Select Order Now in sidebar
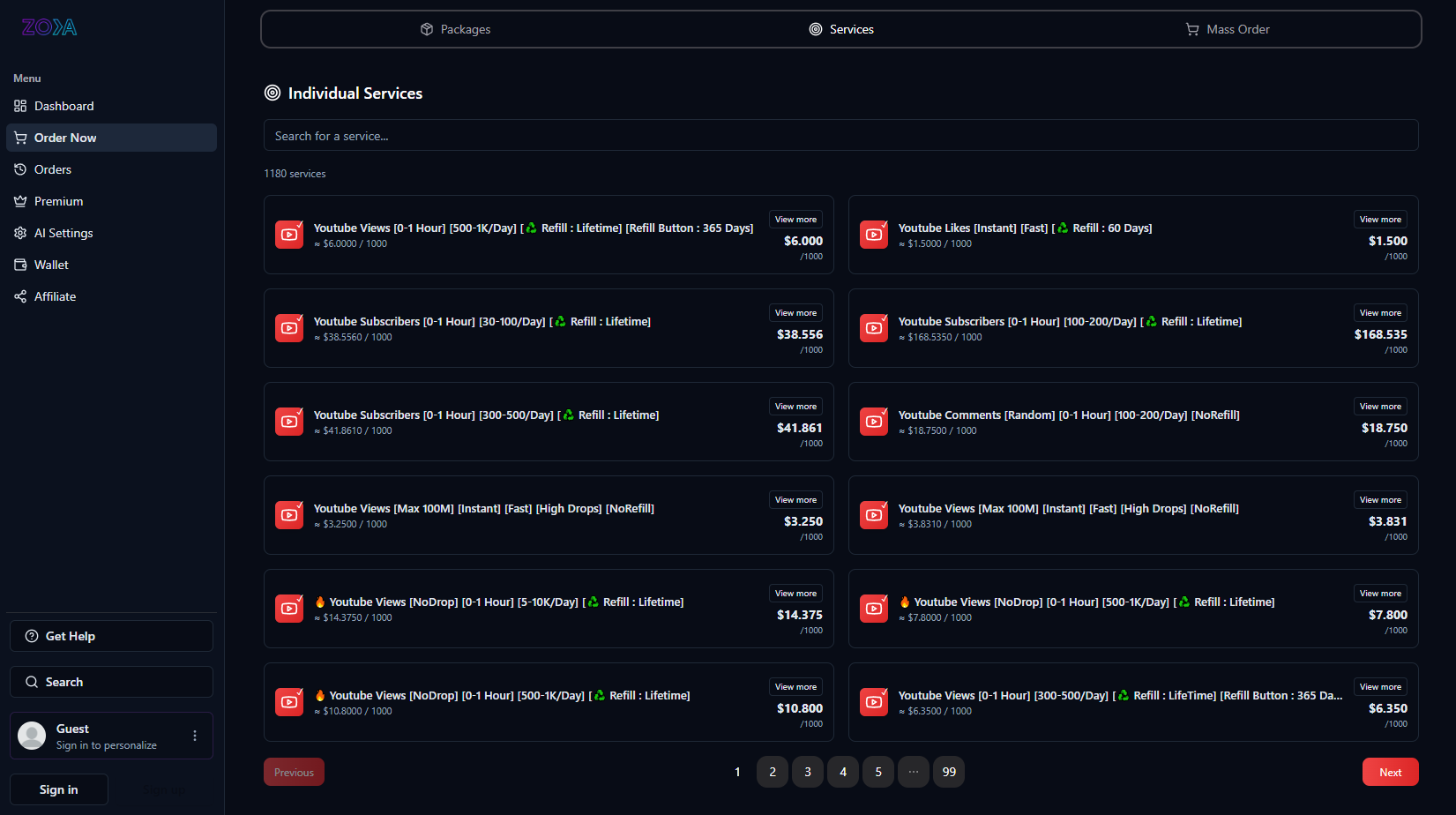 pos(111,138)
